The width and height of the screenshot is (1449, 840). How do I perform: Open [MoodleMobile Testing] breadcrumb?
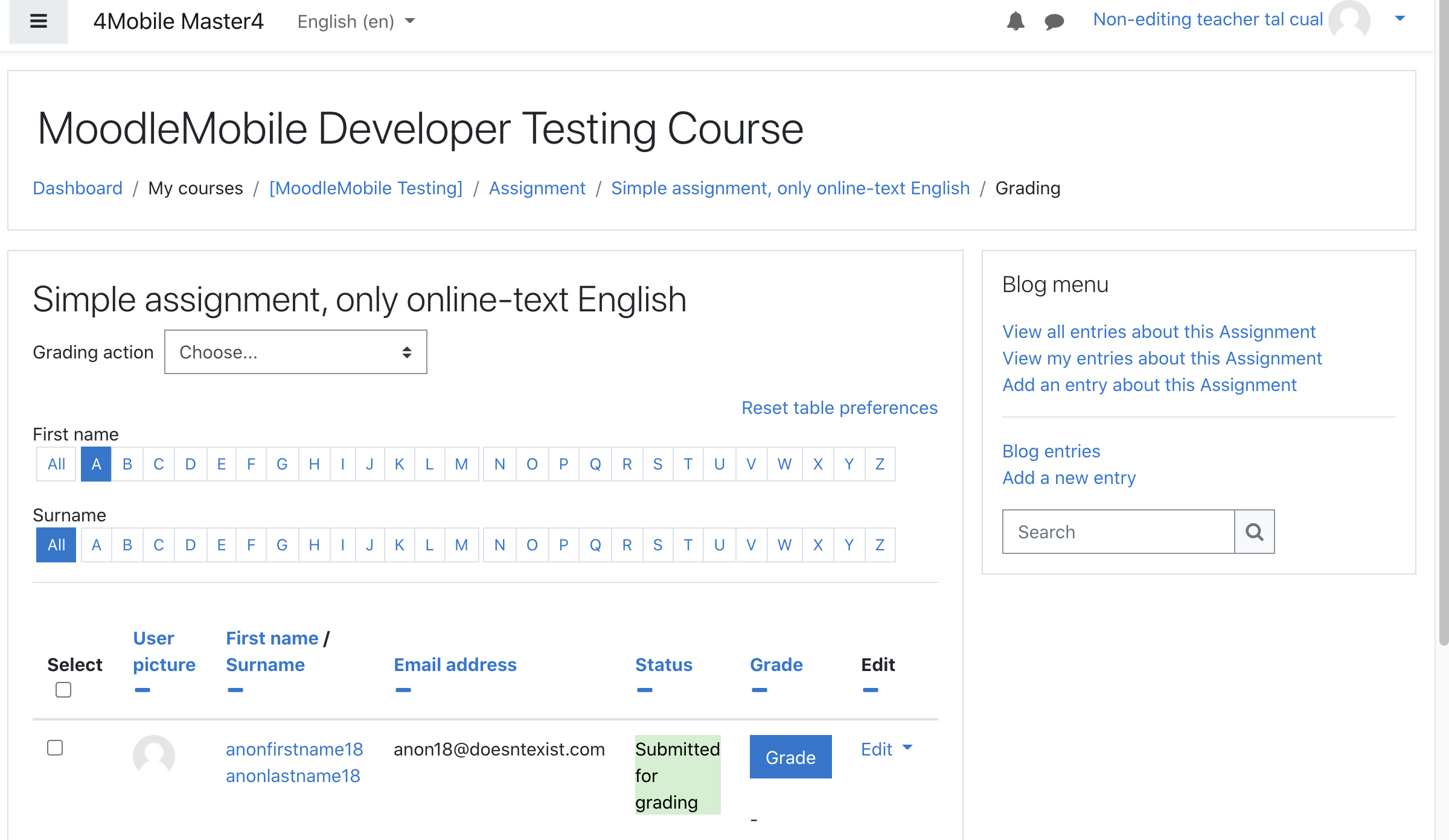click(366, 188)
